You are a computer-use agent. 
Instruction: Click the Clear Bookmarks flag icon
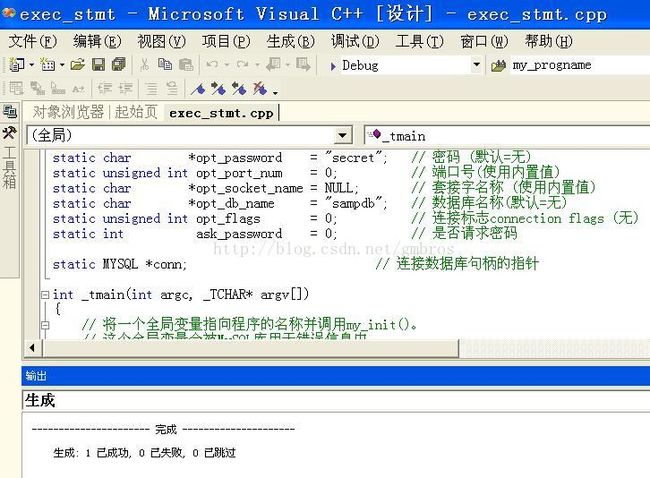point(260,88)
